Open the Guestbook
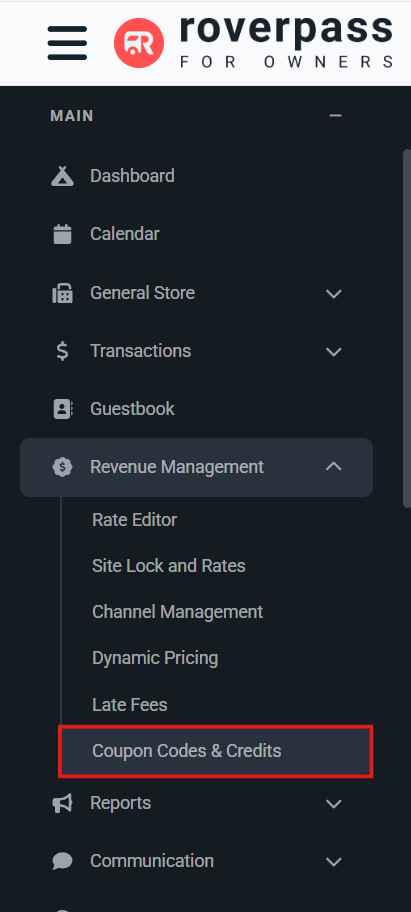This screenshot has width=411, height=912. tap(132, 409)
